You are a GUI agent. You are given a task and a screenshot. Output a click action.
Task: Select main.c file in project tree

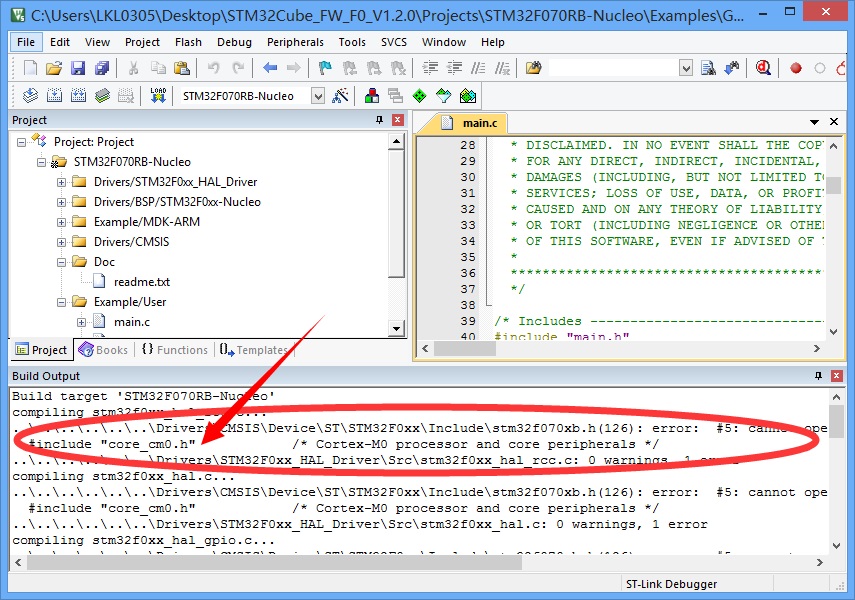[x=131, y=322]
